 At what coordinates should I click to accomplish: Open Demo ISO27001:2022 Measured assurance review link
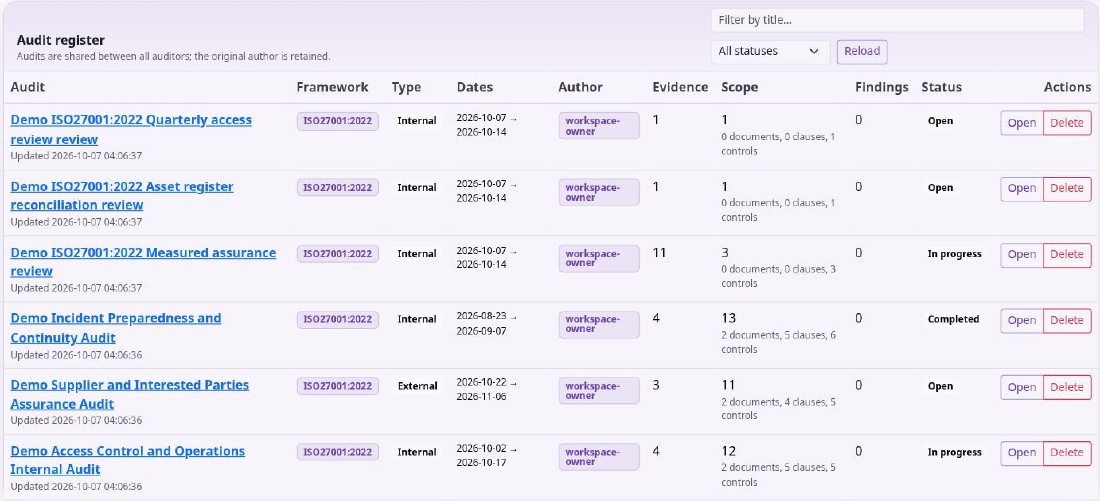click(143, 262)
